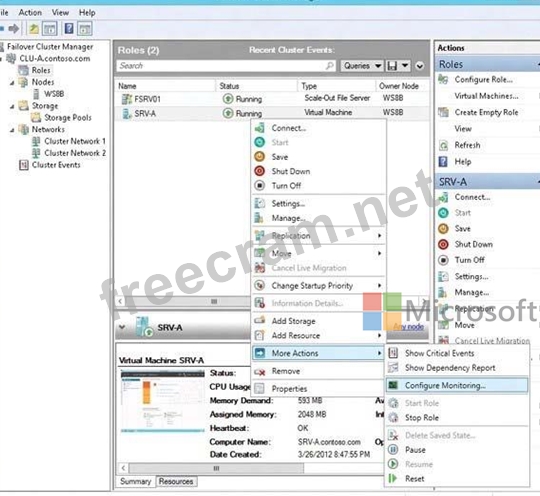Click the Any node link

(x=408, y=327)
